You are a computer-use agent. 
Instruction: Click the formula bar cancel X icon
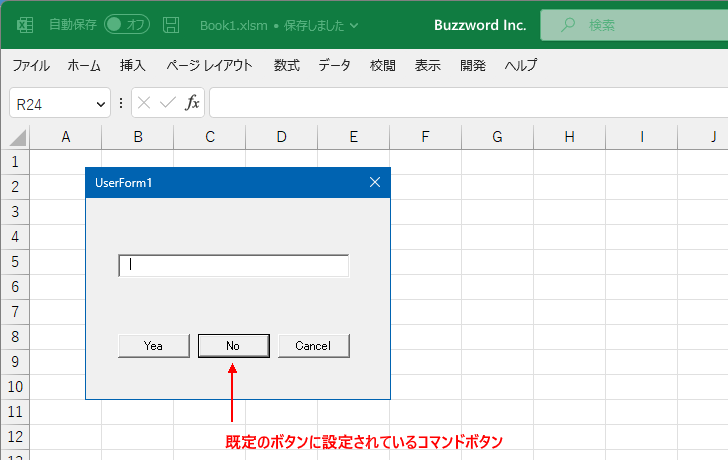(144, 103)
